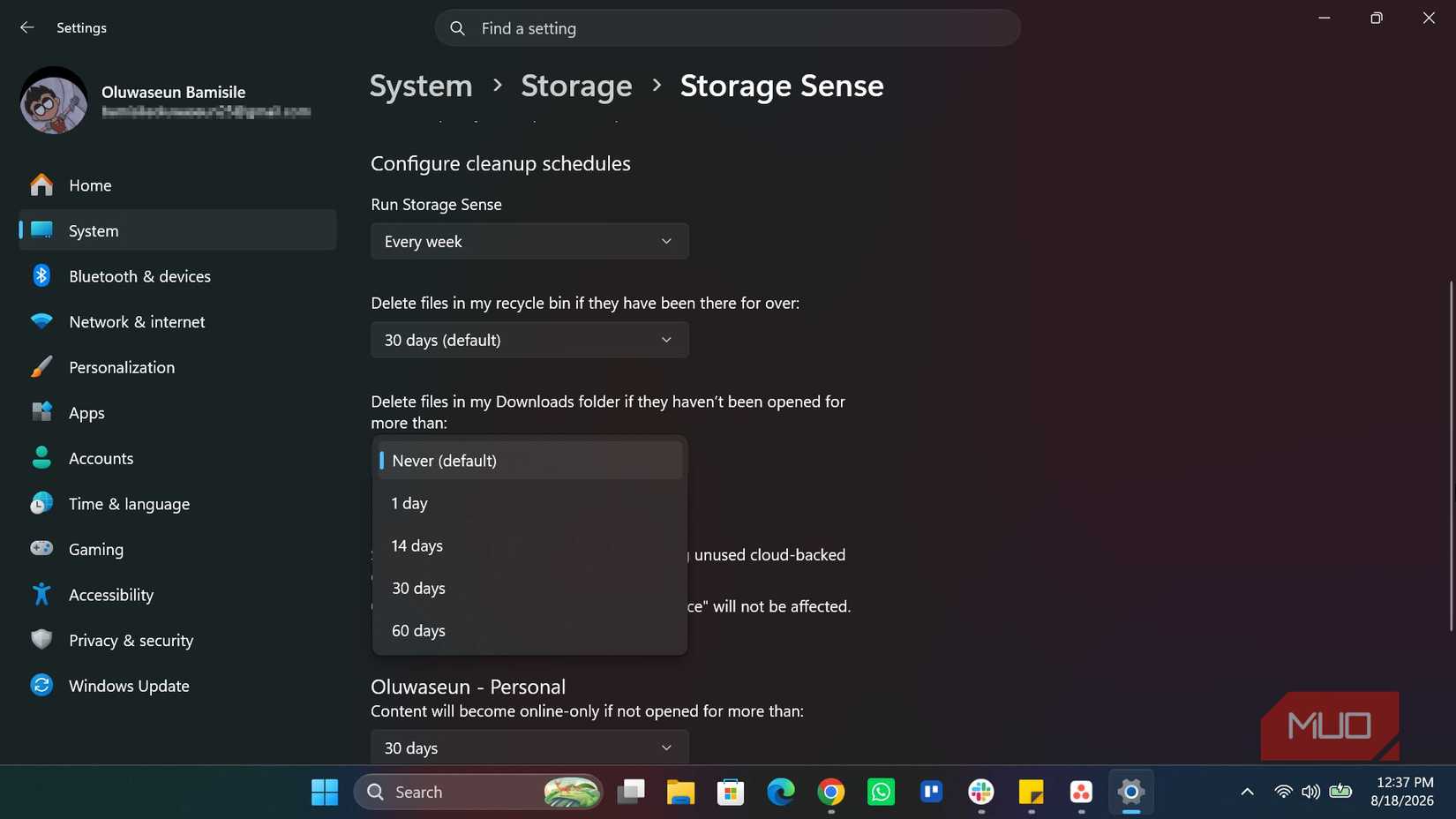The height and width of the screenshot is (819, 1456).
Task: Click the back arrow in Settings
Action: 27,27
